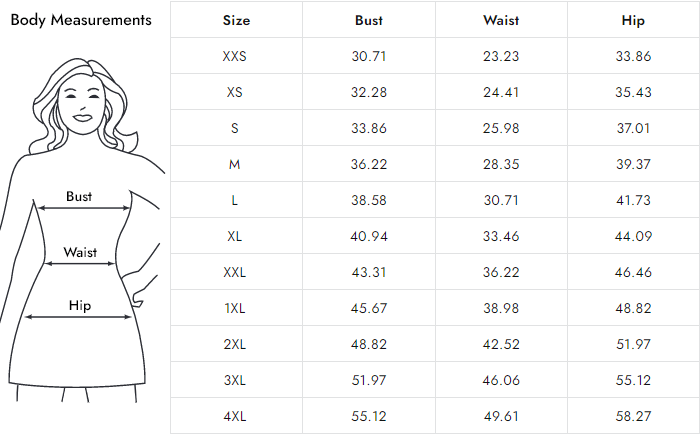Select the L hip value 41.73

[x=633, y=200]
